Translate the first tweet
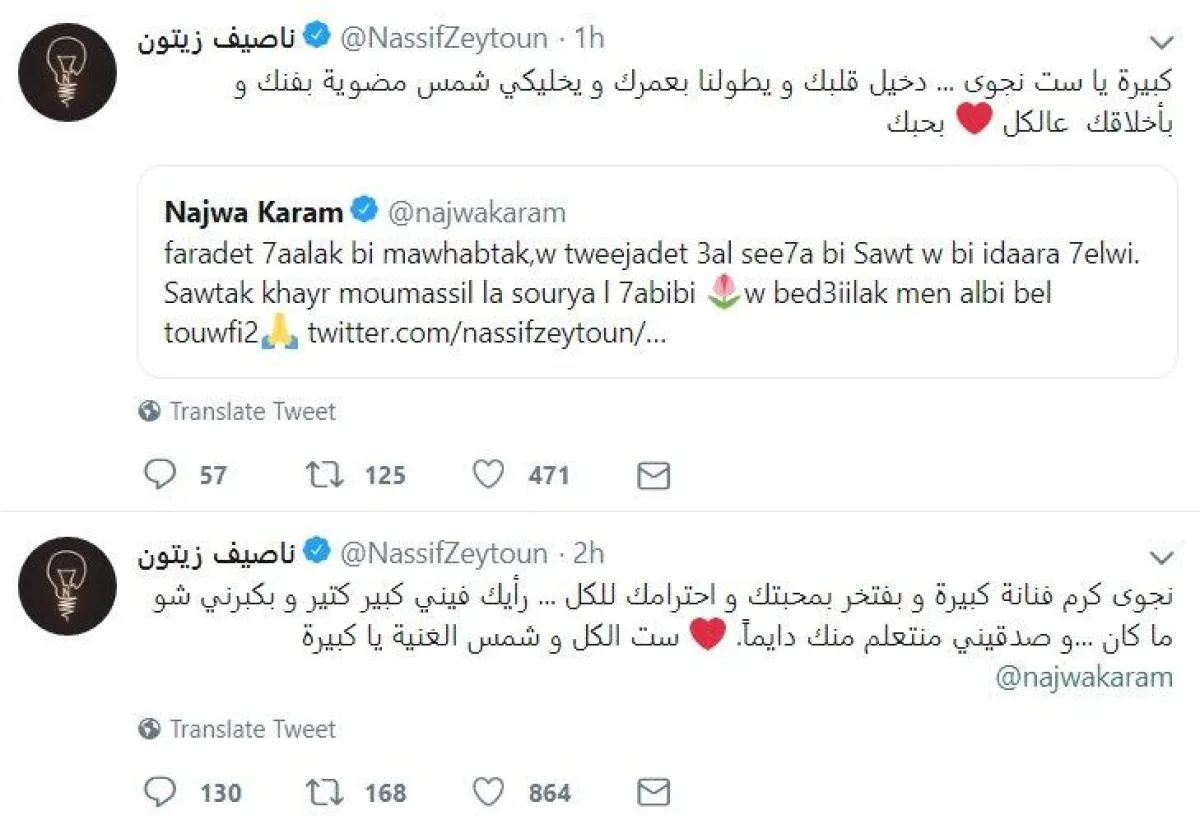1200x825 pixels. [x=252, y=411]
